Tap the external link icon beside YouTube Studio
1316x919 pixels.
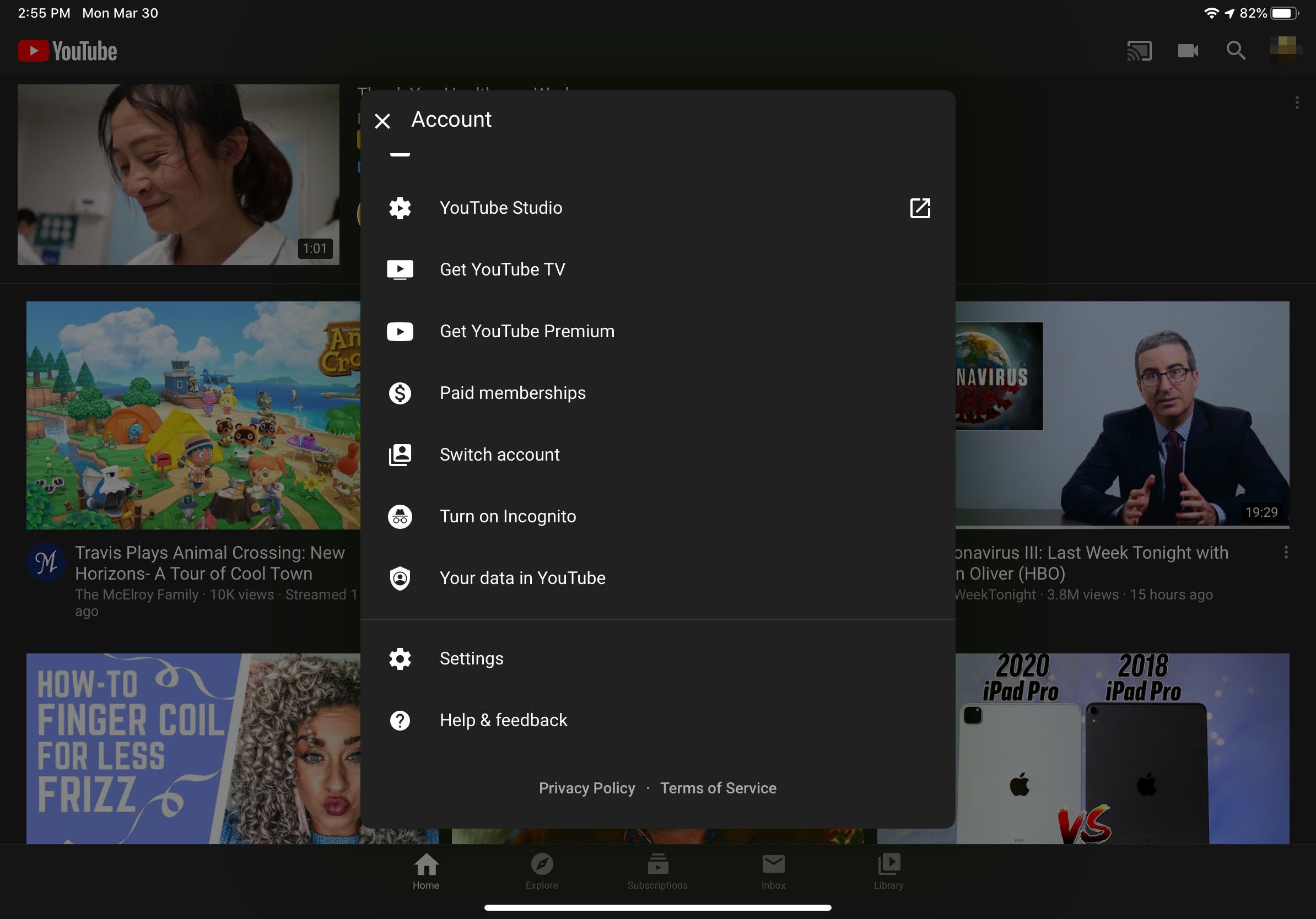(x=920, y=208)
